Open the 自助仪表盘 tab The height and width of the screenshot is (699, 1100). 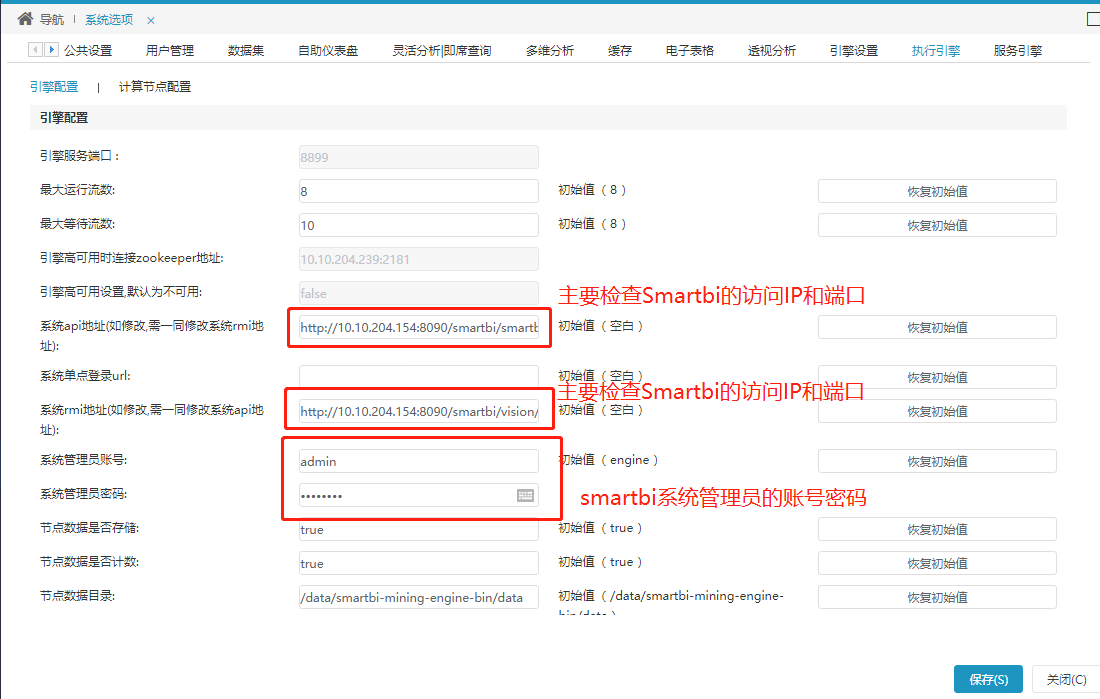[328, 51]
